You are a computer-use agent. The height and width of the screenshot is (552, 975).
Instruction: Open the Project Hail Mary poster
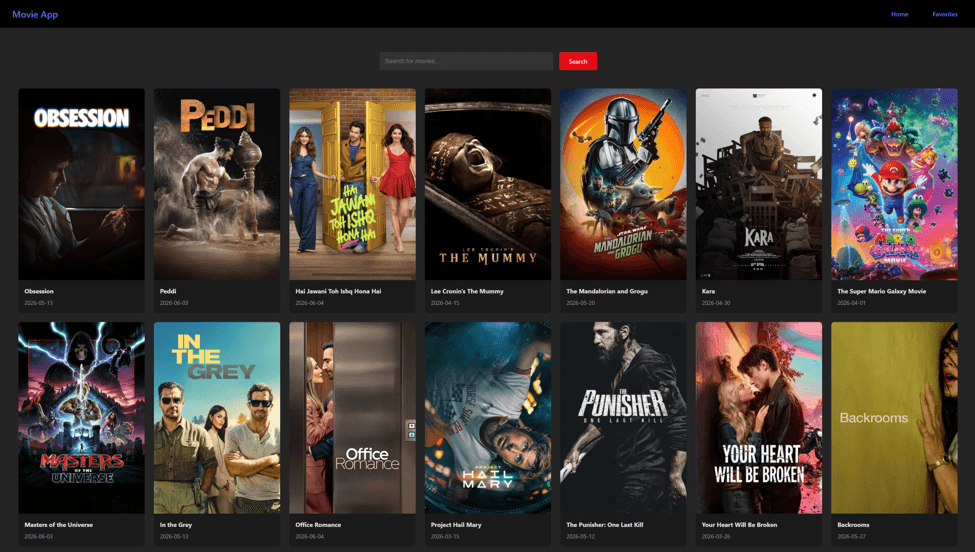click(488, 418)
